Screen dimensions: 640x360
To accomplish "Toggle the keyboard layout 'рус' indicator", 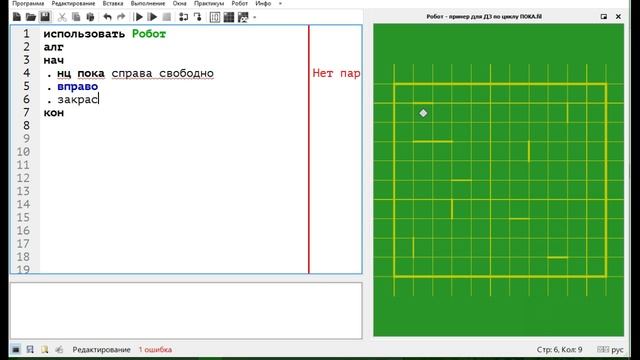I will 611,349.
